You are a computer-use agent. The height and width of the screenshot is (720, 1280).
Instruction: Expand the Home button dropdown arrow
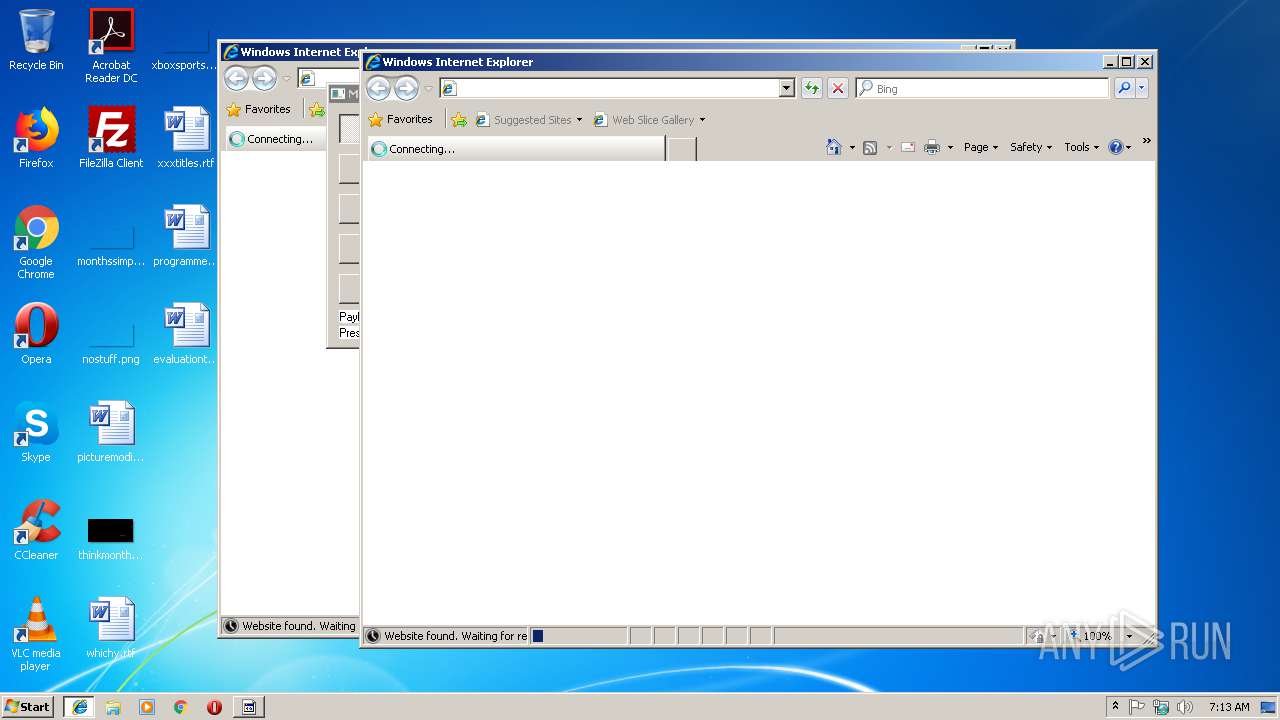(x=852, y=147)
